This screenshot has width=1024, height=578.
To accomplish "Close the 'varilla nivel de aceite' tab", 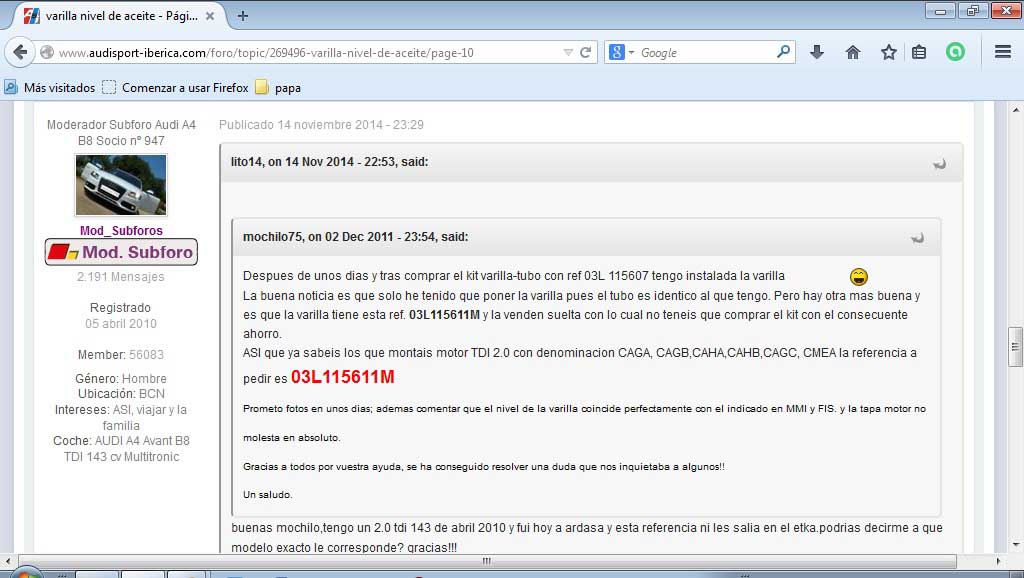I will click(x=210, y=16).
